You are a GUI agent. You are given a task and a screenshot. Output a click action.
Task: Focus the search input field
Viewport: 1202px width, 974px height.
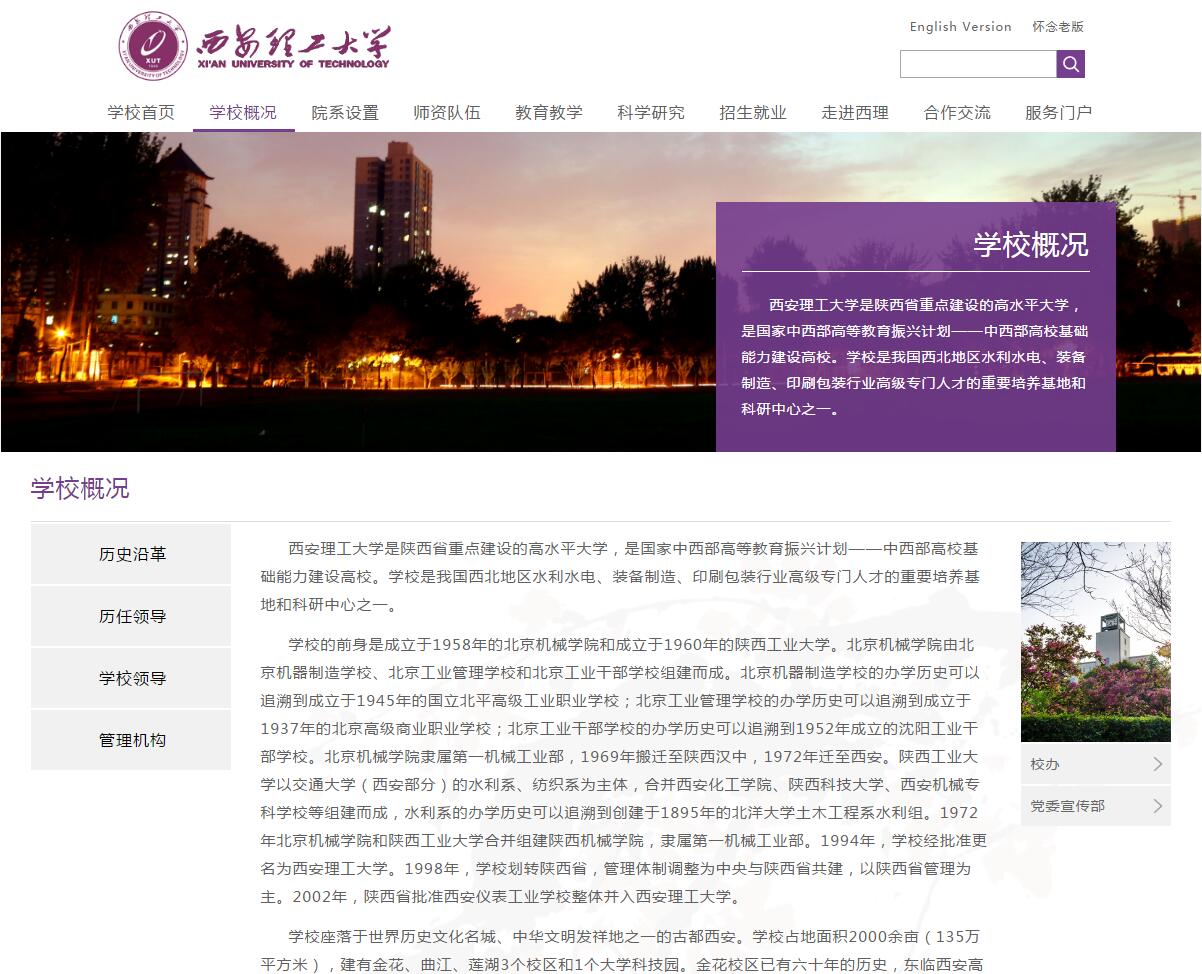[978, 64]
